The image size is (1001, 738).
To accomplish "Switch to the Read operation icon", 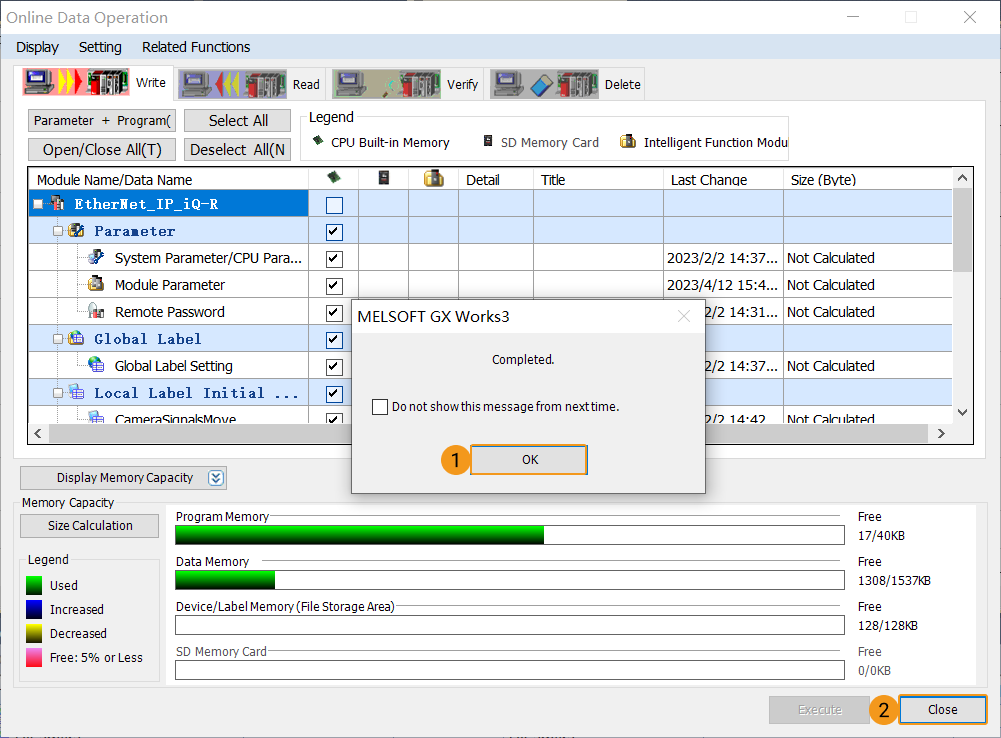I will (x=232, y=83).
